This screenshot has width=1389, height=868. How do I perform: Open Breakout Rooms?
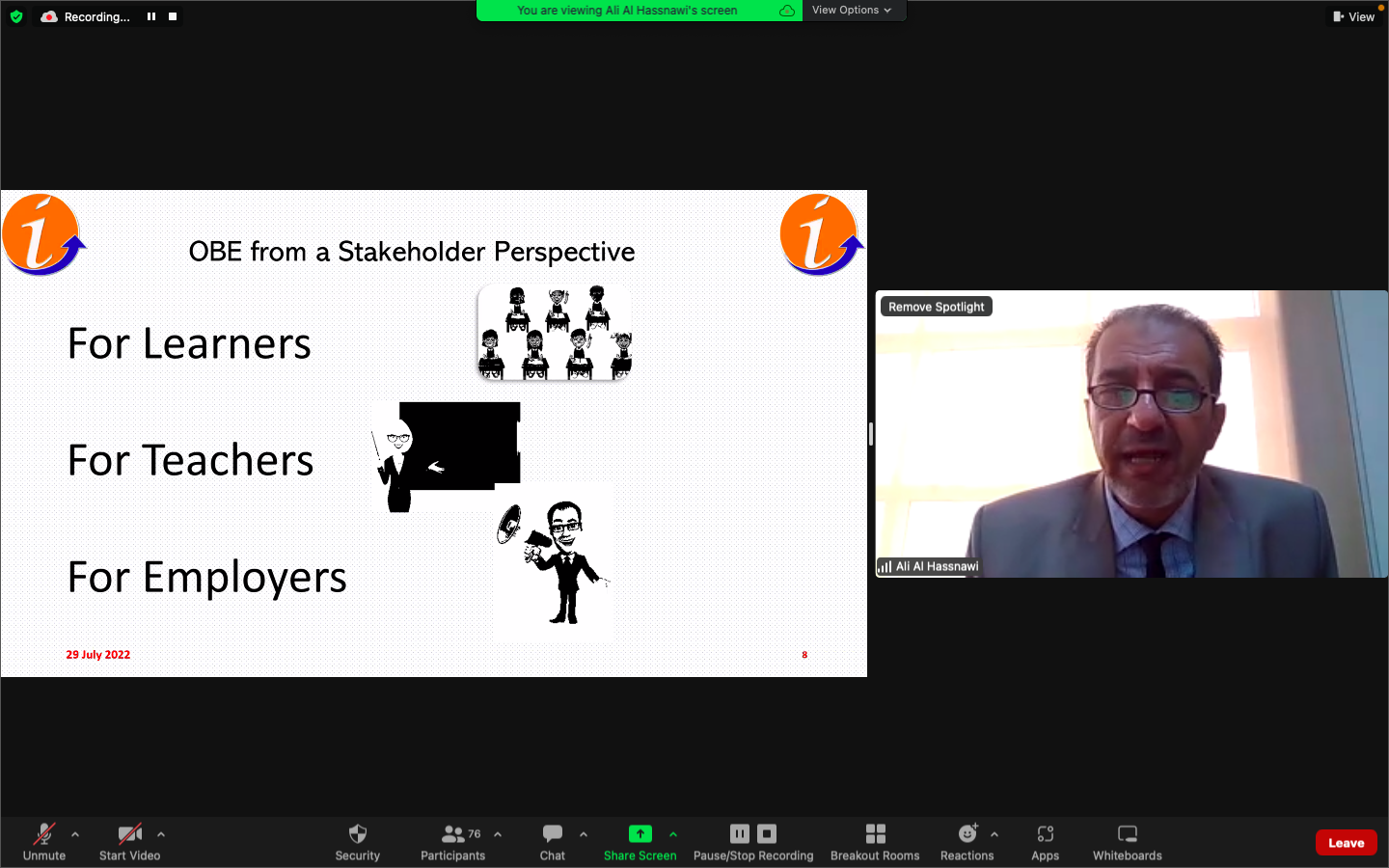875,834
